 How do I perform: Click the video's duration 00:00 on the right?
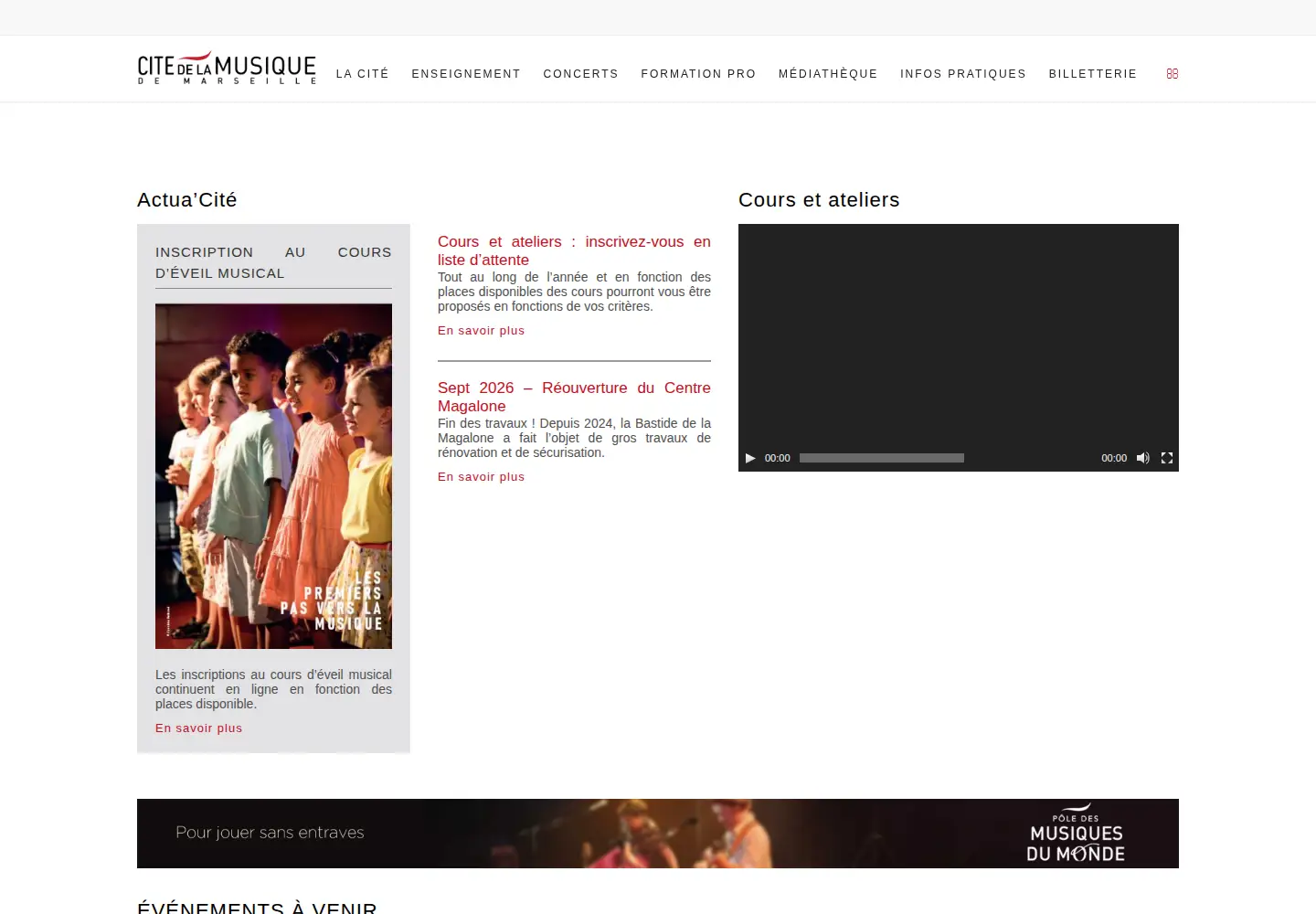pos(1114,458)
